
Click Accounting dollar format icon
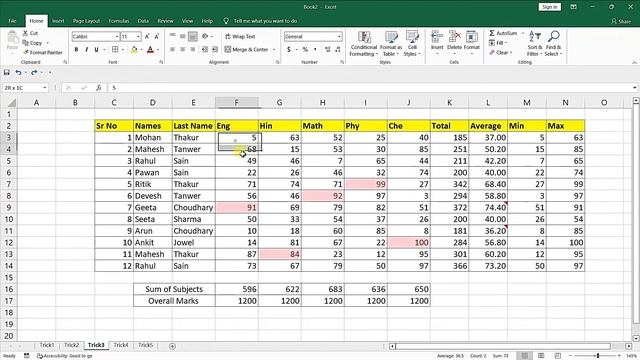(x=289, y=49)
